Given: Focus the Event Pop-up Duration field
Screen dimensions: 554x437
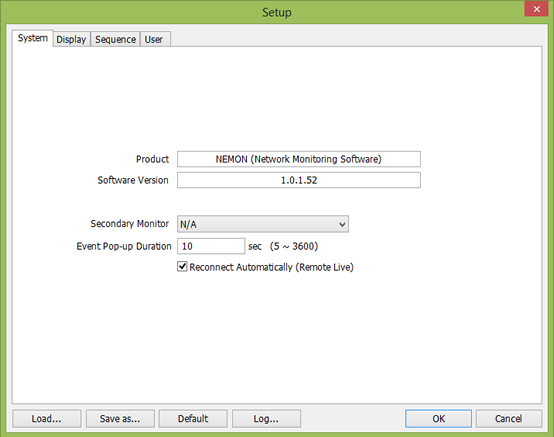Looking at the screenshot, I should [x=211, y=246].
